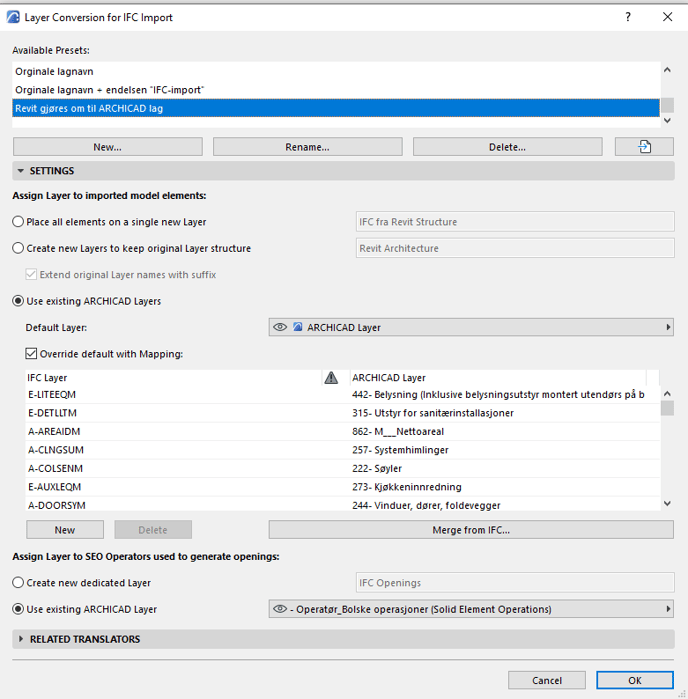Select the A-CLNGSUM mapping row
Screen dimensions: 688x699
click(x=342, y=450)
